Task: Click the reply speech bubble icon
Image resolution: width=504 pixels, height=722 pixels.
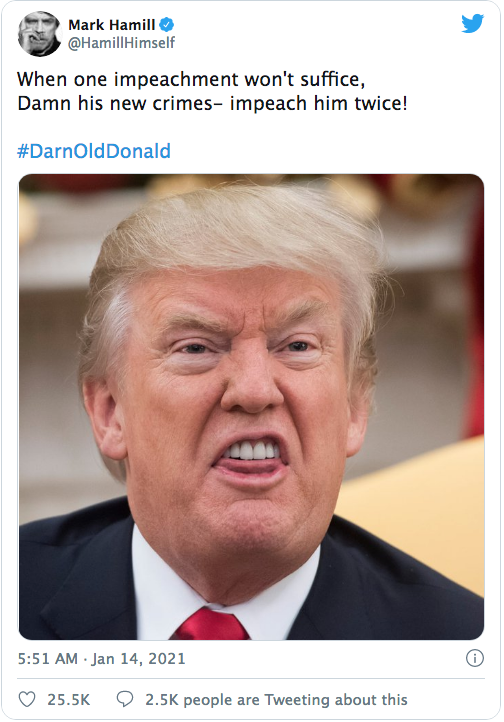Action: 125,699
